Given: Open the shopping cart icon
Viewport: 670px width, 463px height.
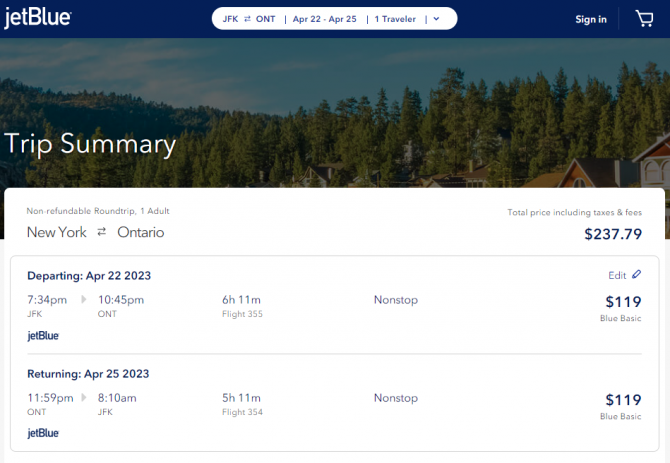Looking at the screenshot, I should click(644, 19).
